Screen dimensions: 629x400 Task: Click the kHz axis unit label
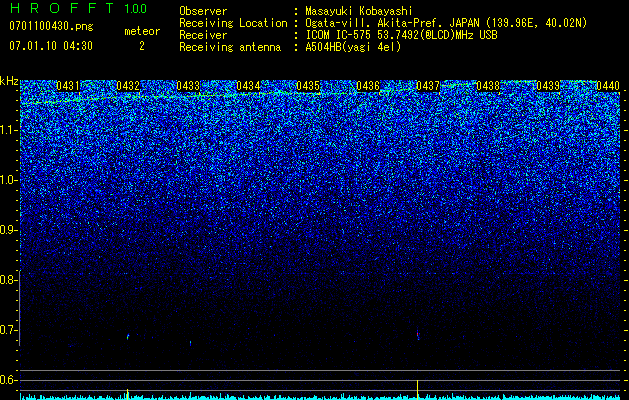click(9, 81)
